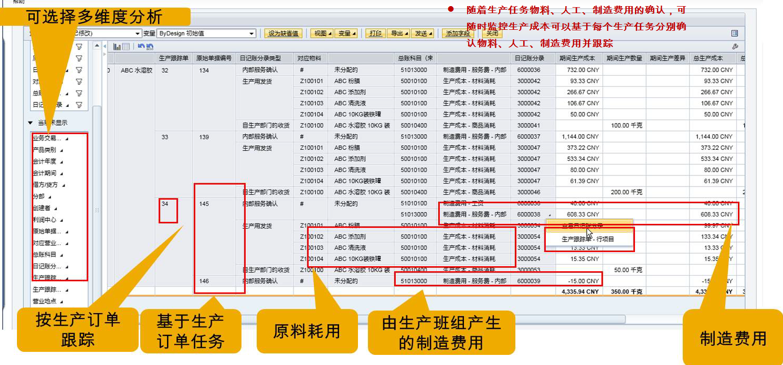Click the undo arrow icon
Viewport: 783px width, 365px height.
coord(141,46)
